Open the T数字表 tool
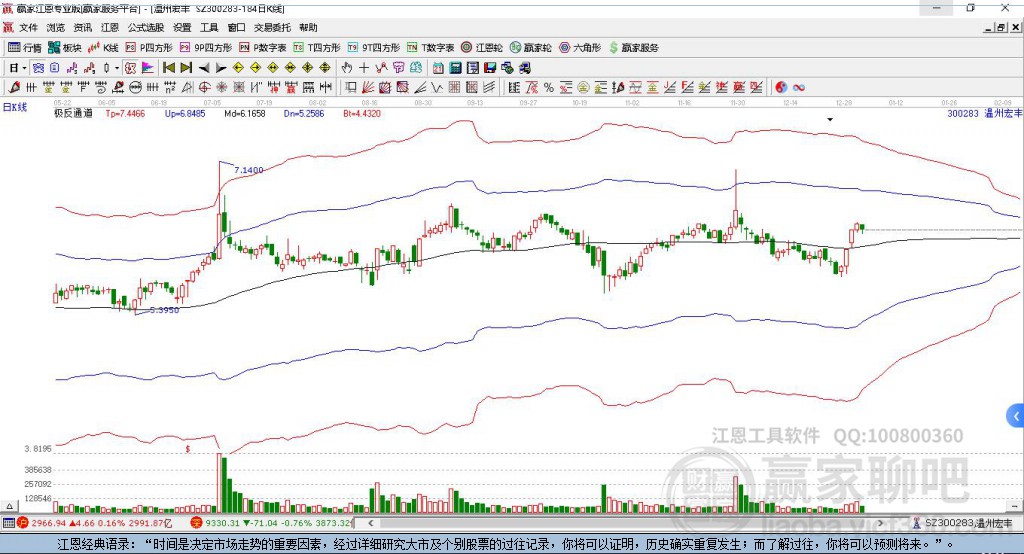 (x=430, y=48)
